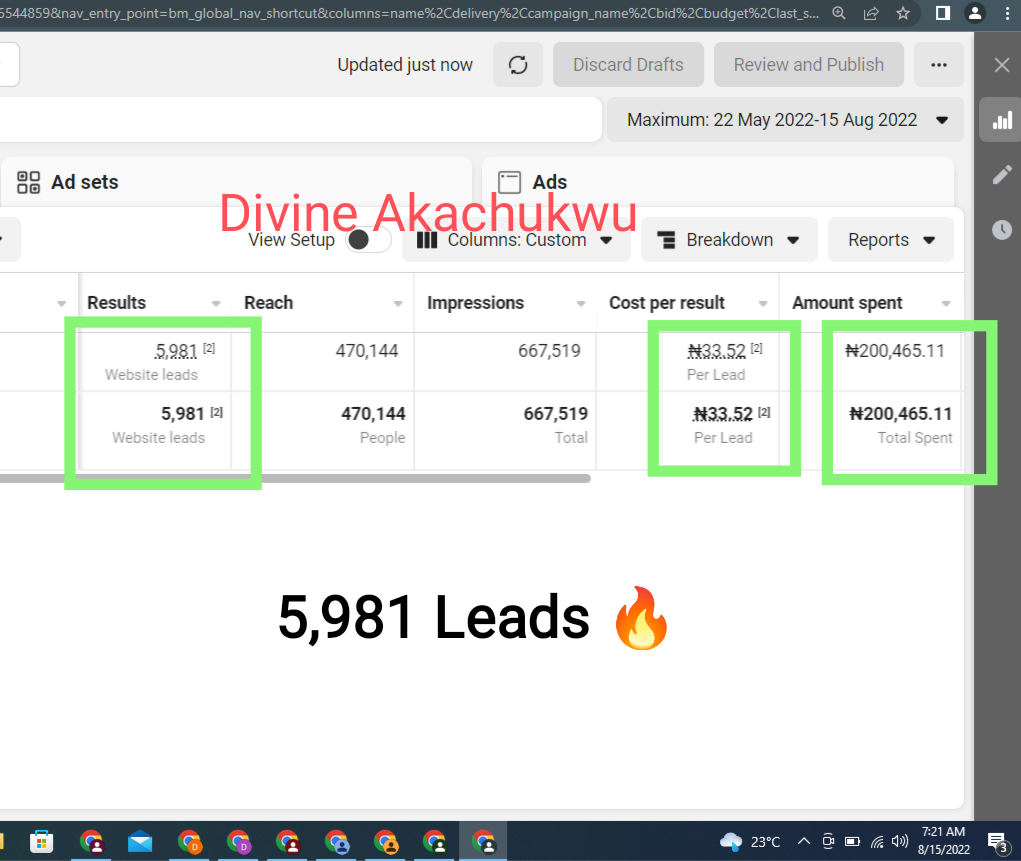Click the Review and Publish button
The height and width of the screenshot is (861, 1021).
(808, 65)
